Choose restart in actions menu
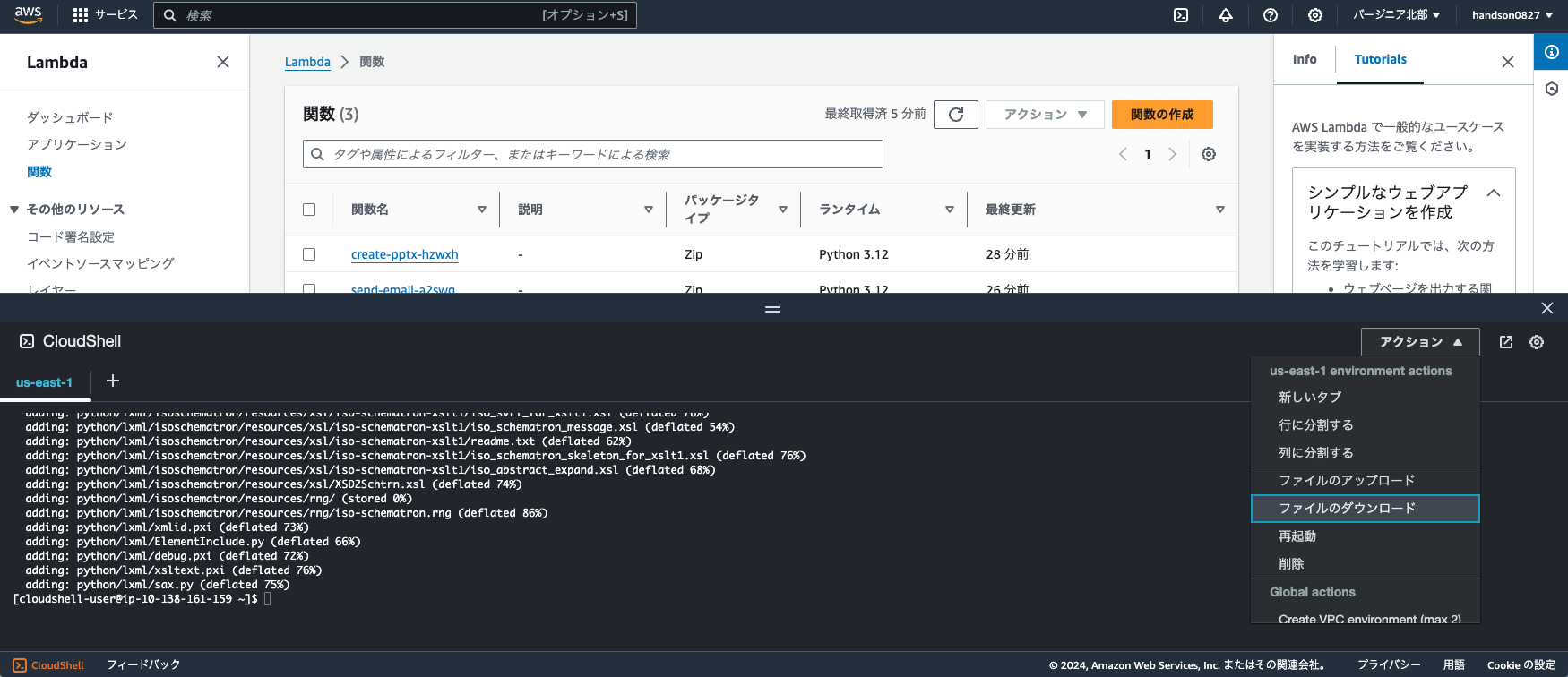The width and height of the screenshot is (1568, 677). tap(1366, 536)
